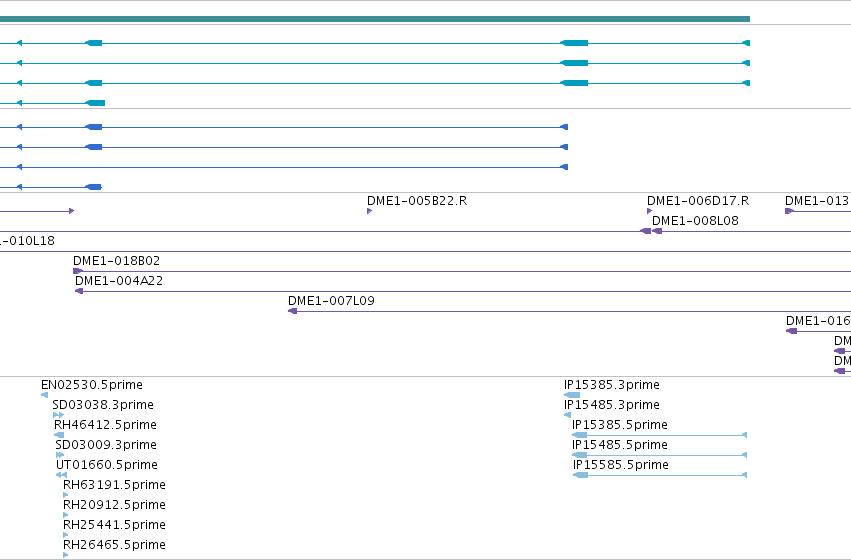Click the arrowhead starting the DME1-004A22 span
851x560 pixels.
[79, 291]
